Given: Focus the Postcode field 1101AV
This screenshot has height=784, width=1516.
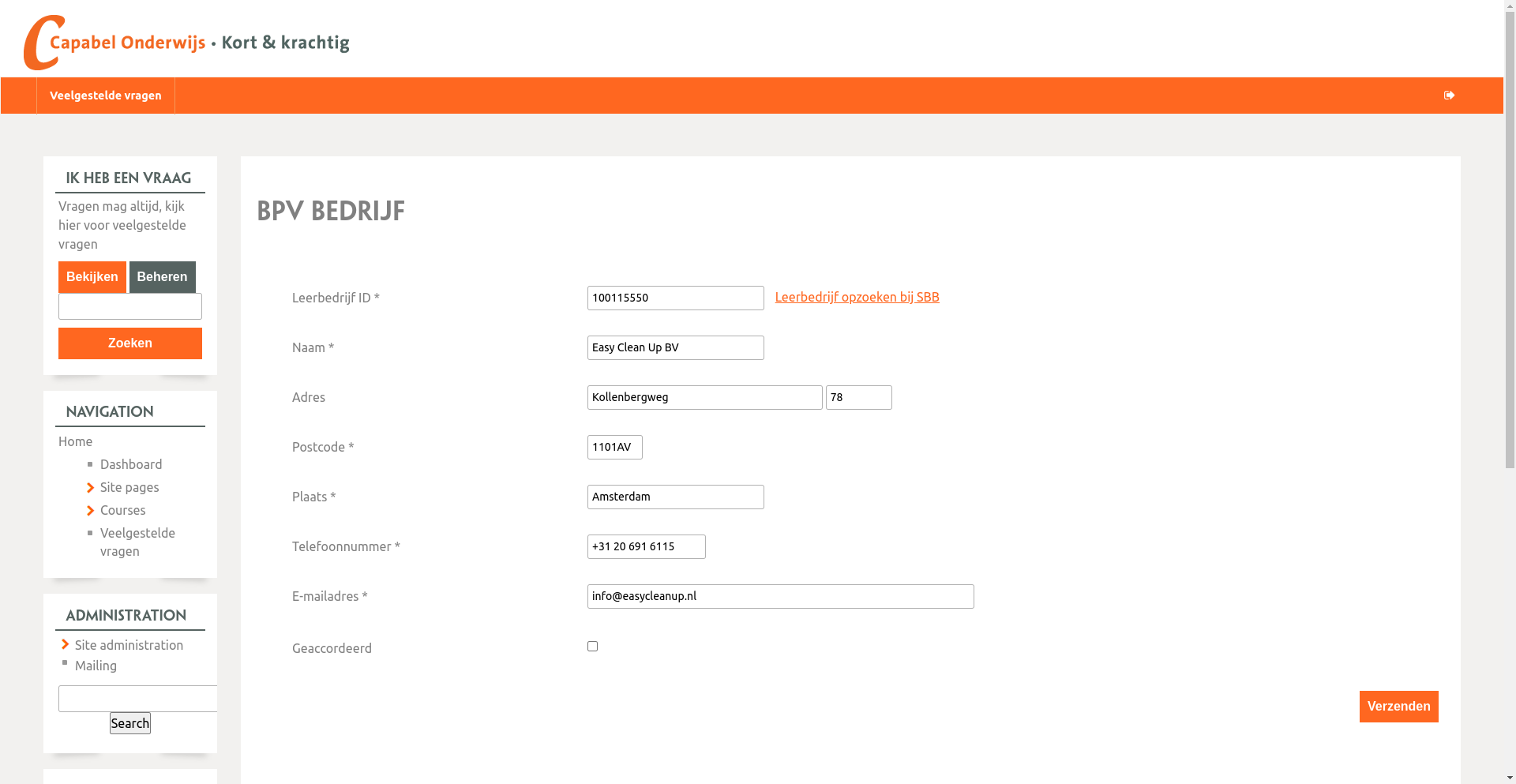Looking at the screenshot, I should click(x=614, y=447).
